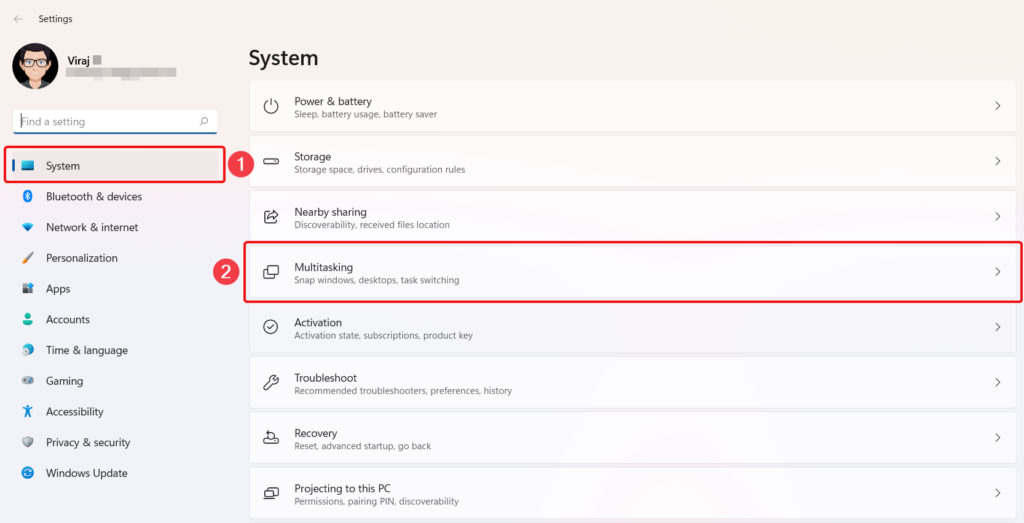Open Storage settings via its chevron
Image resolution: width=1024 pixels, height=523 pixels.
997,162
